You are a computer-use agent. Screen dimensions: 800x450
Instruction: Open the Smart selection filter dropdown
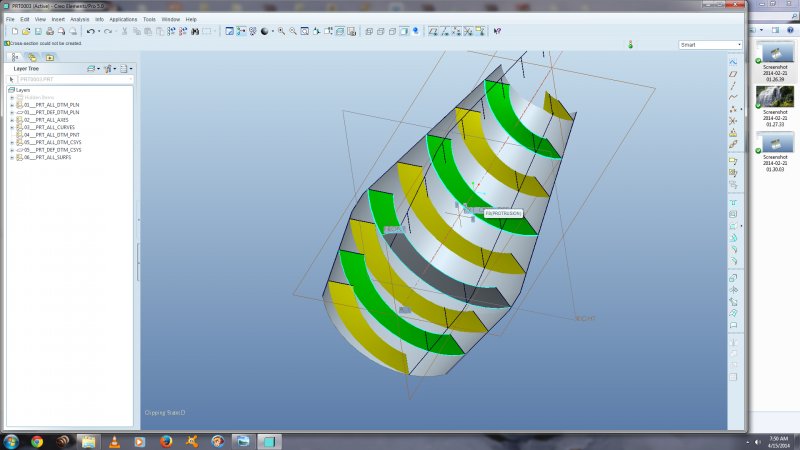click(x=739, y=45)
